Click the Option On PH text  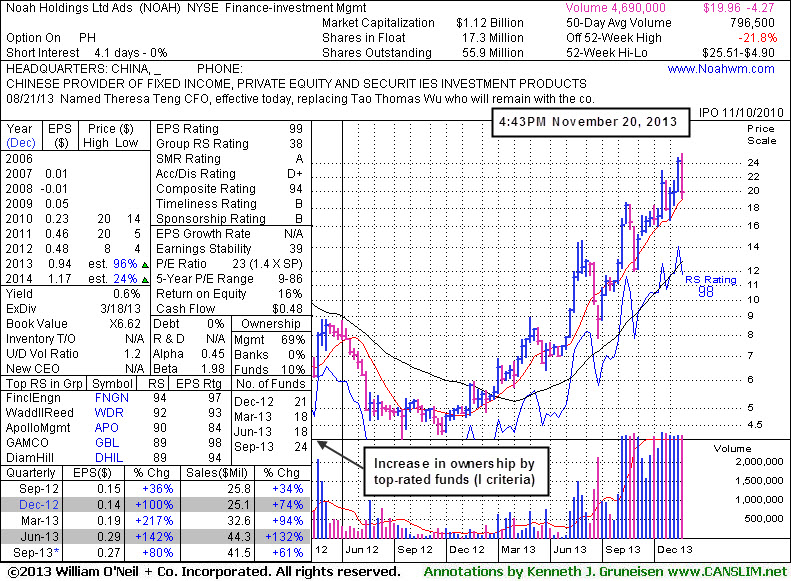point(51,38)
